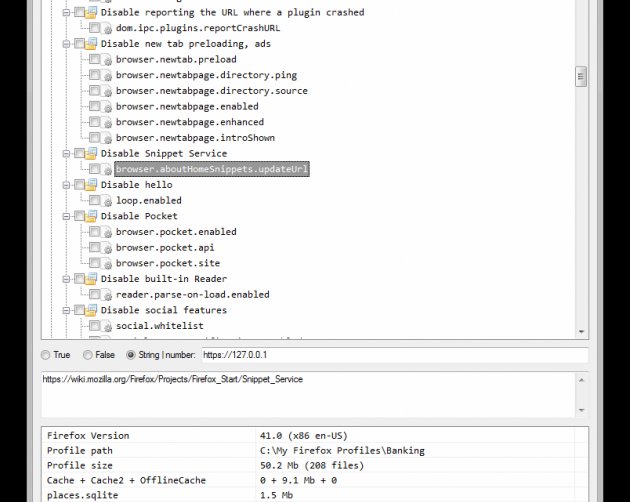
Task: Click the gear icon beside browser.pocket.site
Action: pyautogui.click(x=107, y=263)
